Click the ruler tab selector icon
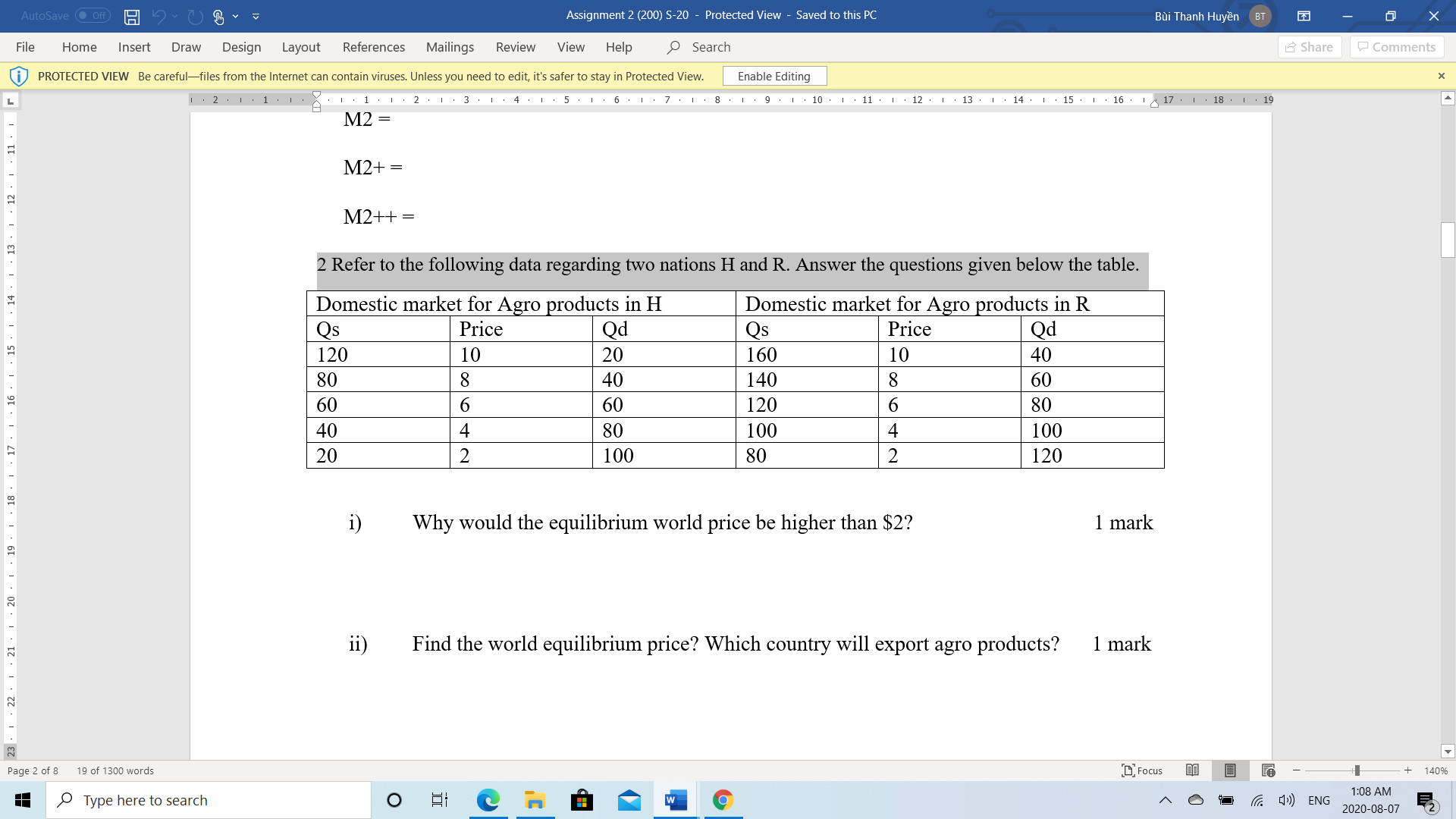This screenshot has width=1456, height=819. (11, 101)
